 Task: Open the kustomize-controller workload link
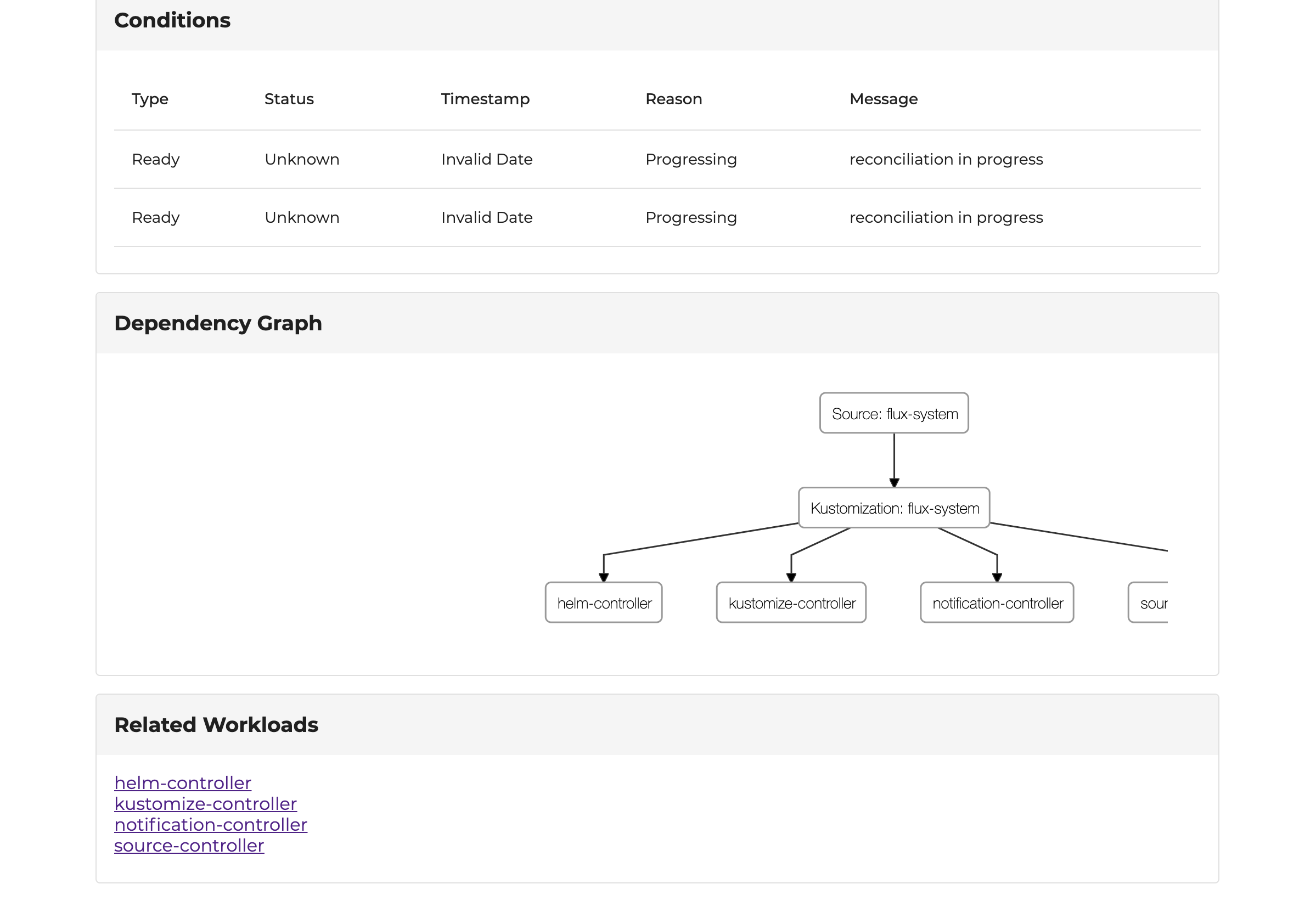click(206, 803)
